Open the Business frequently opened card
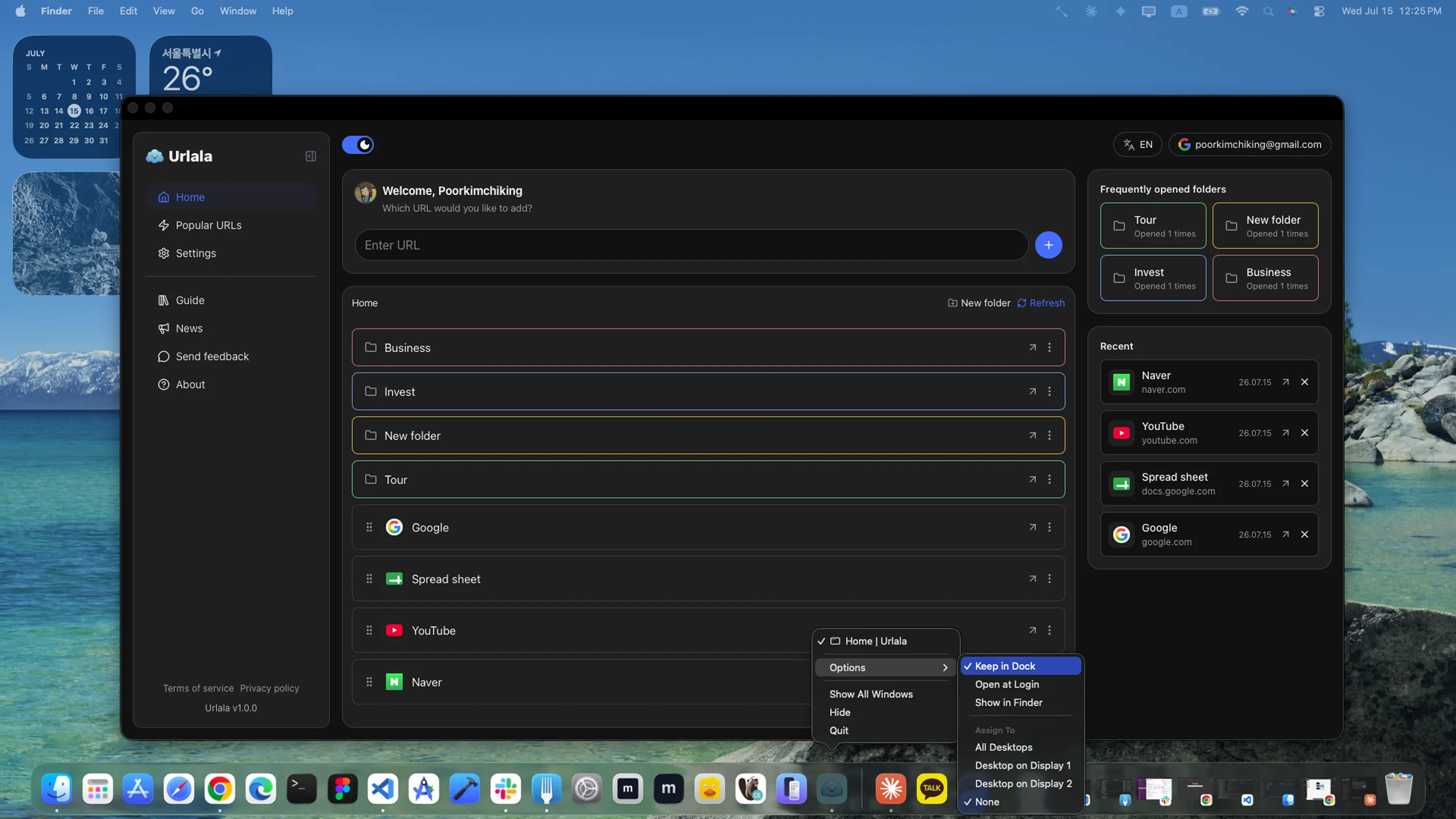 (x=1265, y=278)
